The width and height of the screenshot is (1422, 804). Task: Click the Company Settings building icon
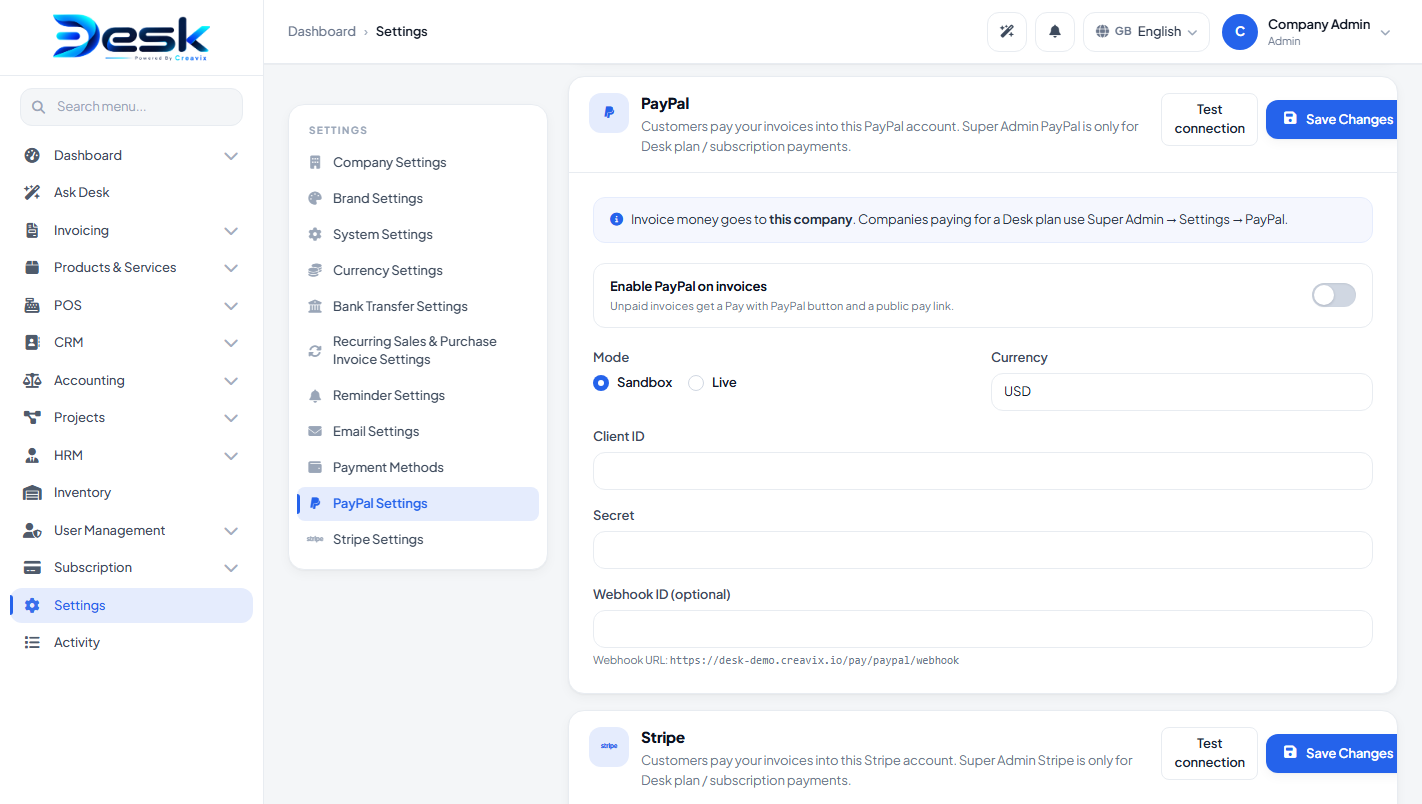coord(315,163)
